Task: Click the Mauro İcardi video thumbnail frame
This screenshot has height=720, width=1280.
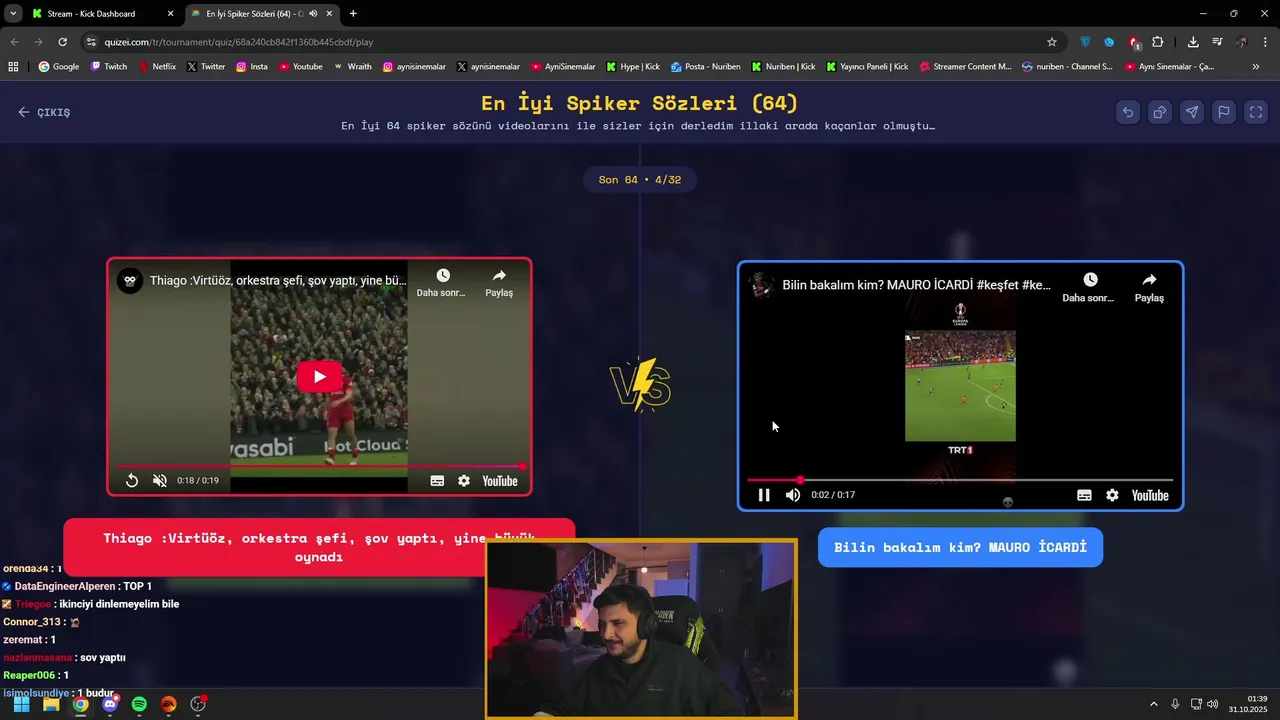Action: click(x=960, y=386)
